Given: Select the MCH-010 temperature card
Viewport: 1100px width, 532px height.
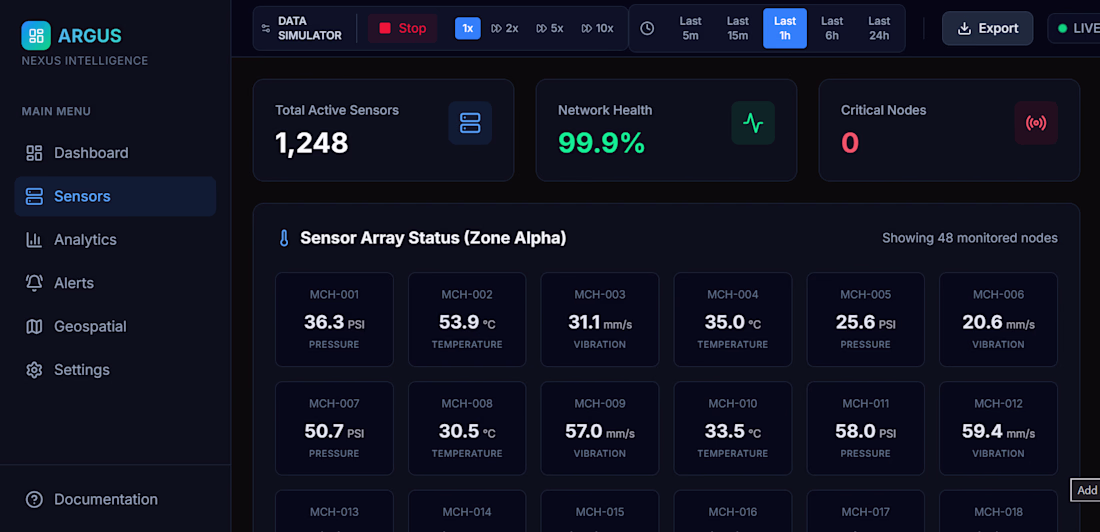Looking at the screenshot, I should click(x=733, y=428).
